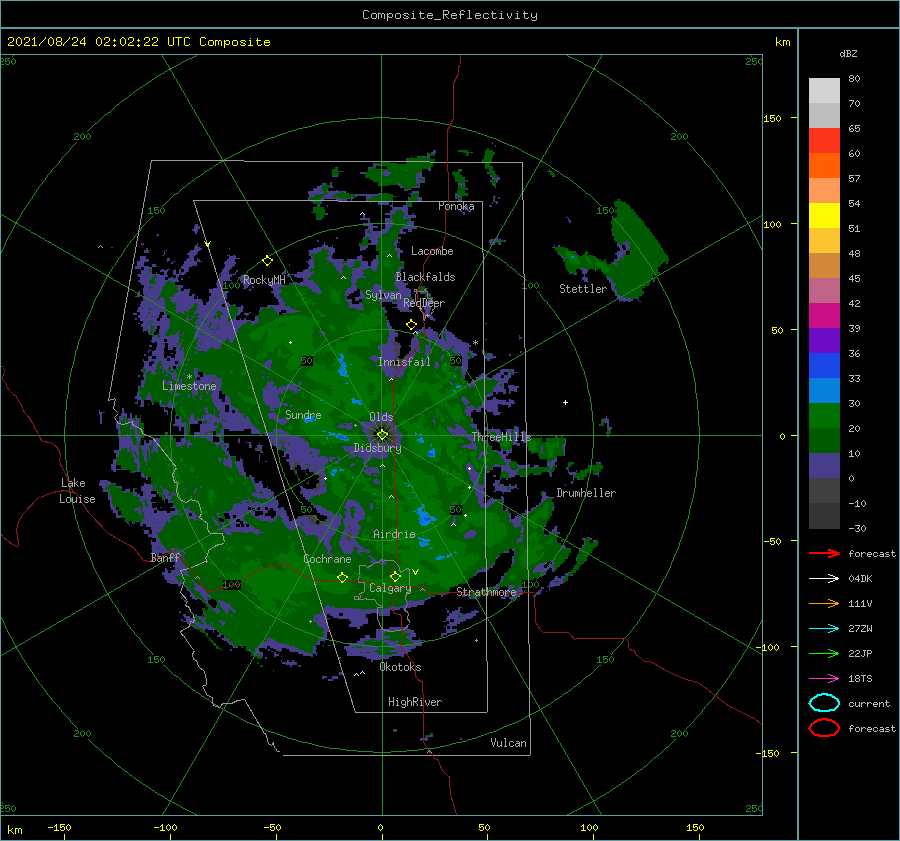Click the Innisfail city label
This screenshot has width=900, height=841.
coord(404,362)
